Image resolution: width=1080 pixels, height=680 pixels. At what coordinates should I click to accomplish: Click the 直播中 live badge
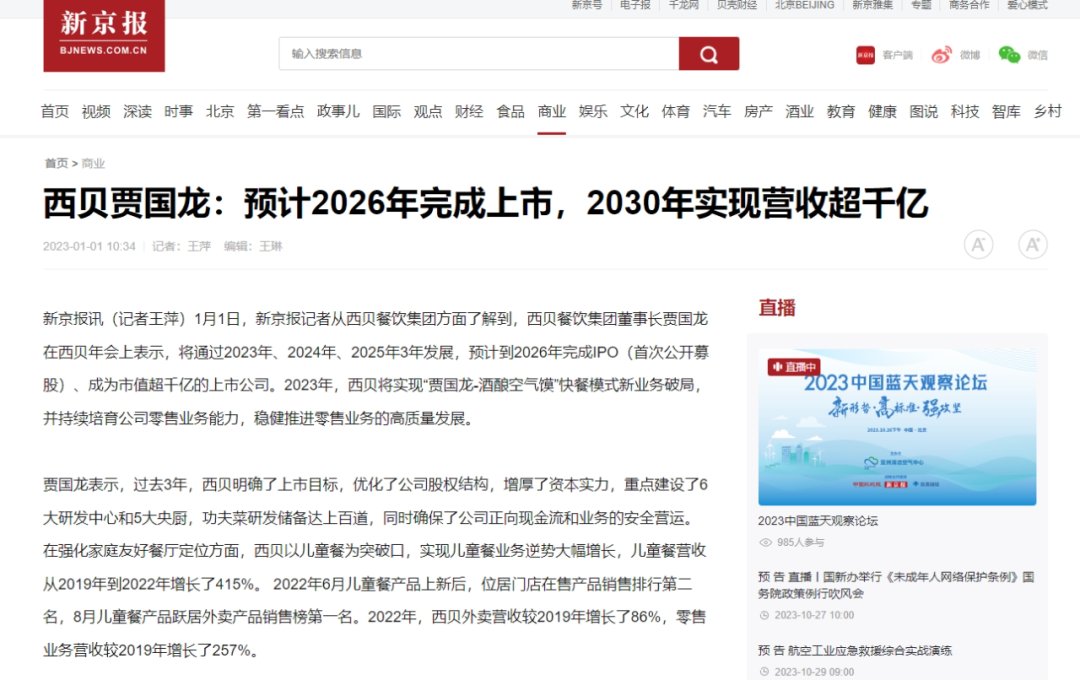794,367
